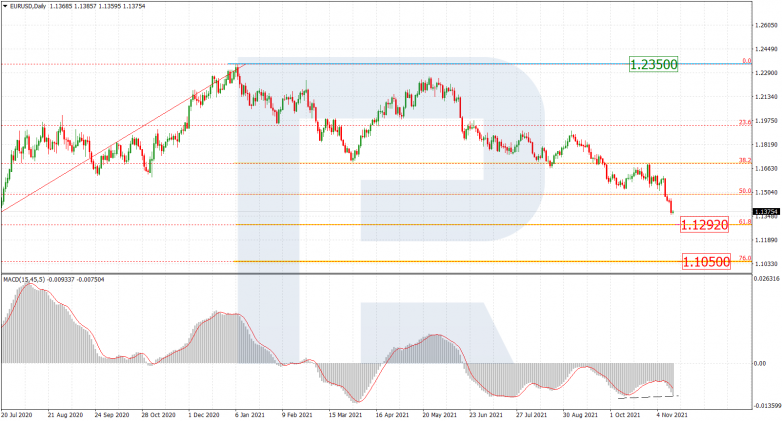
Task: Click the small triangle before EURUSD,Daily
Action: coord(5,6)
